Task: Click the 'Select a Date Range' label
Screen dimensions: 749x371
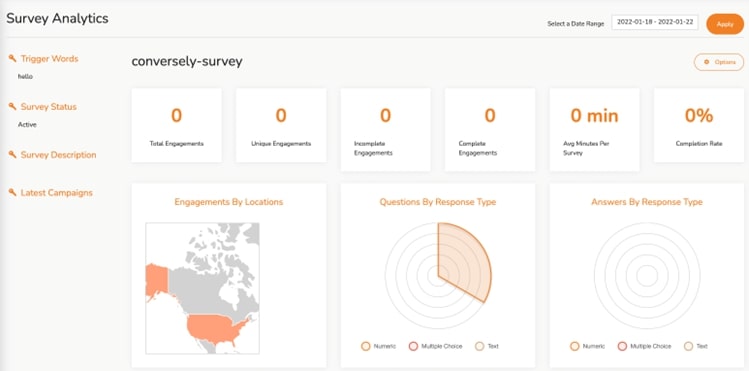Action: pyautogui.click(x=576, y=24)
